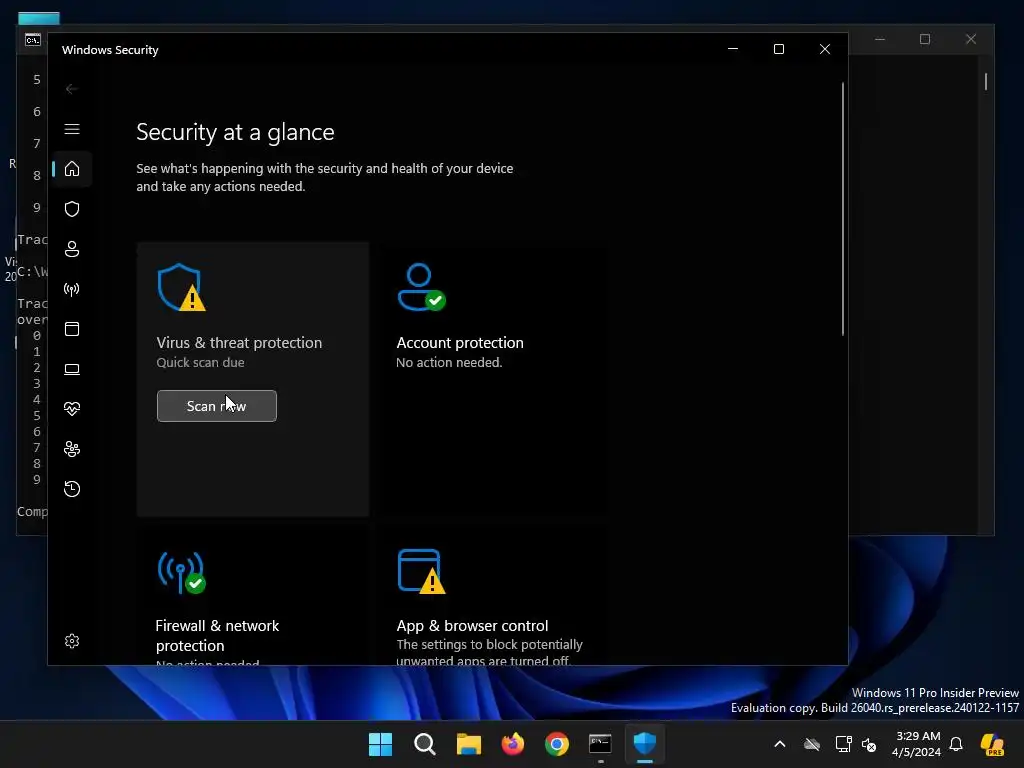The image size is (1024, 768).
Task: Open the App & browser control heading
Action: click(472, 626)
